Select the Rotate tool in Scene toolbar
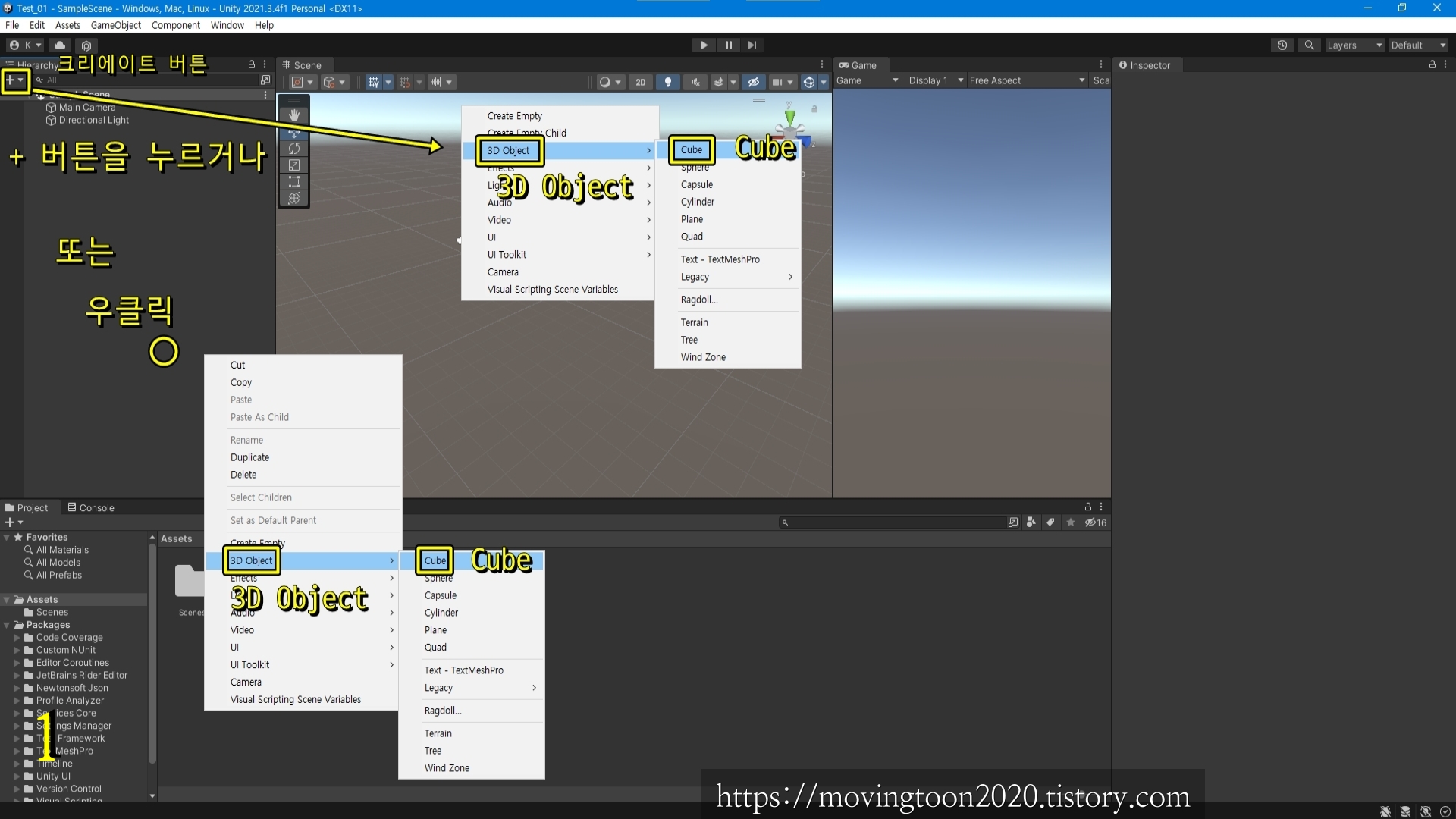Screen dimensions: 1456x819 pos(294,149)
